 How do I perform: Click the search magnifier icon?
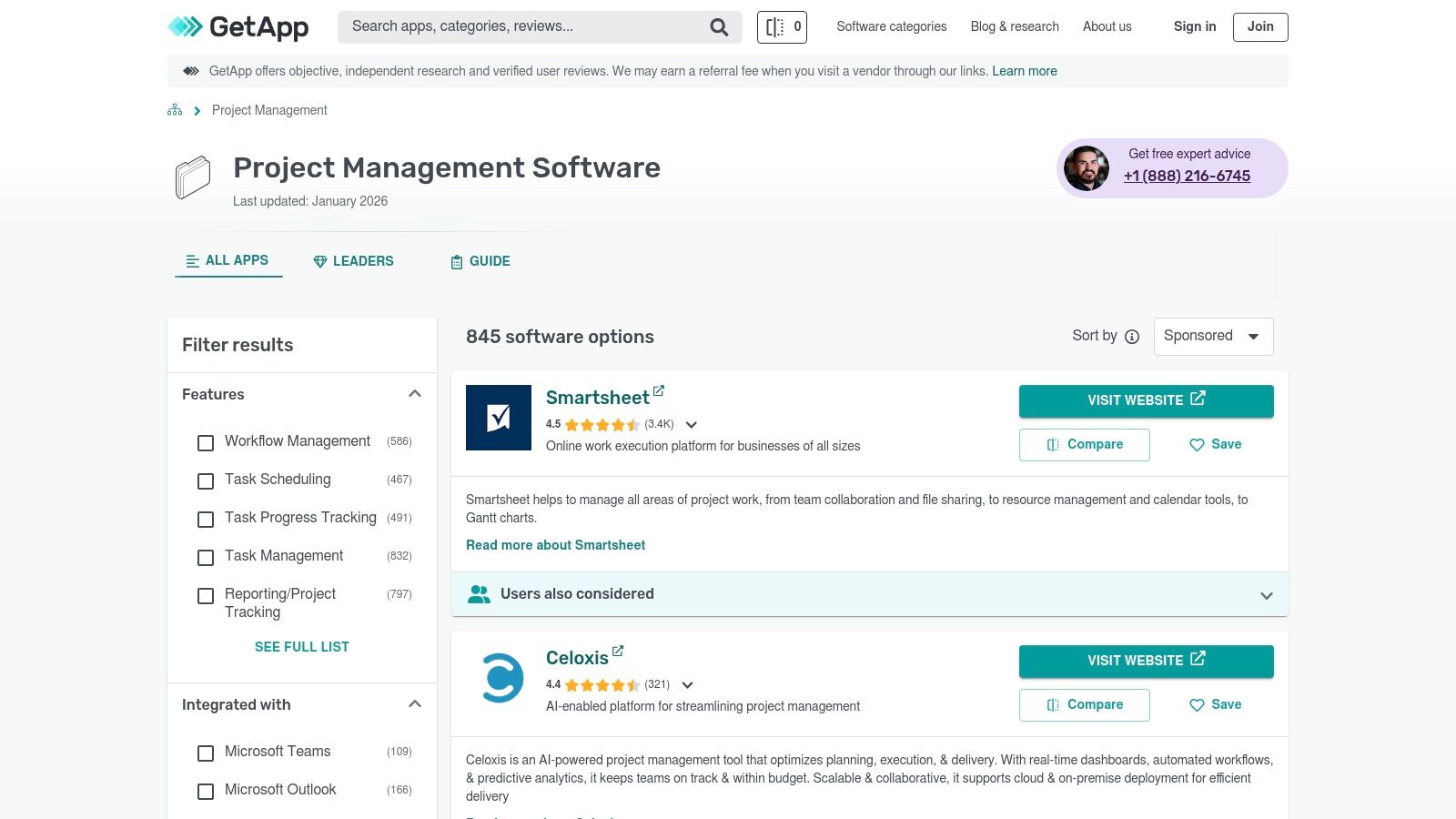tap(719, 26)
